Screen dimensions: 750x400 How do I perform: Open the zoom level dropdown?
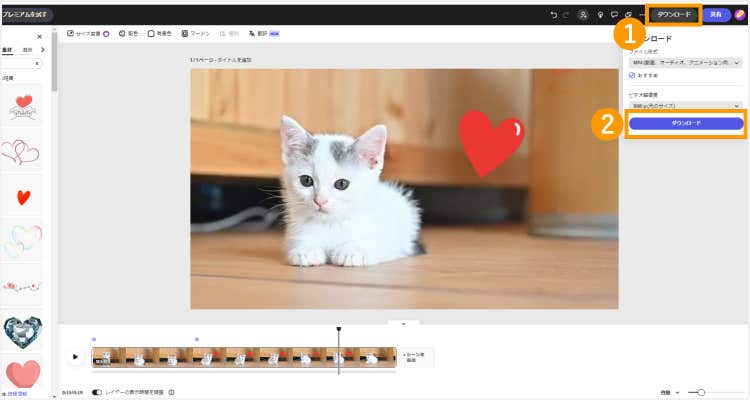click(x=670, y=393)
